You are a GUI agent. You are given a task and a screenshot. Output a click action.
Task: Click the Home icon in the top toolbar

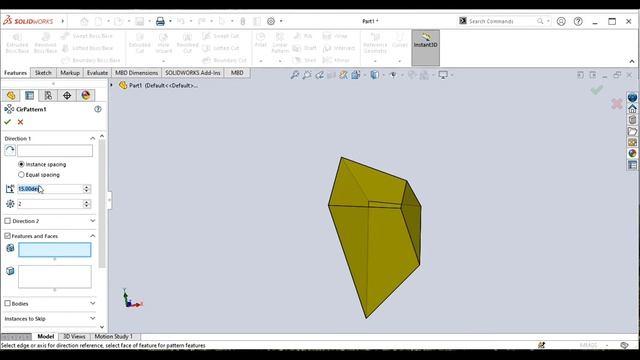[x=84, y=21]
